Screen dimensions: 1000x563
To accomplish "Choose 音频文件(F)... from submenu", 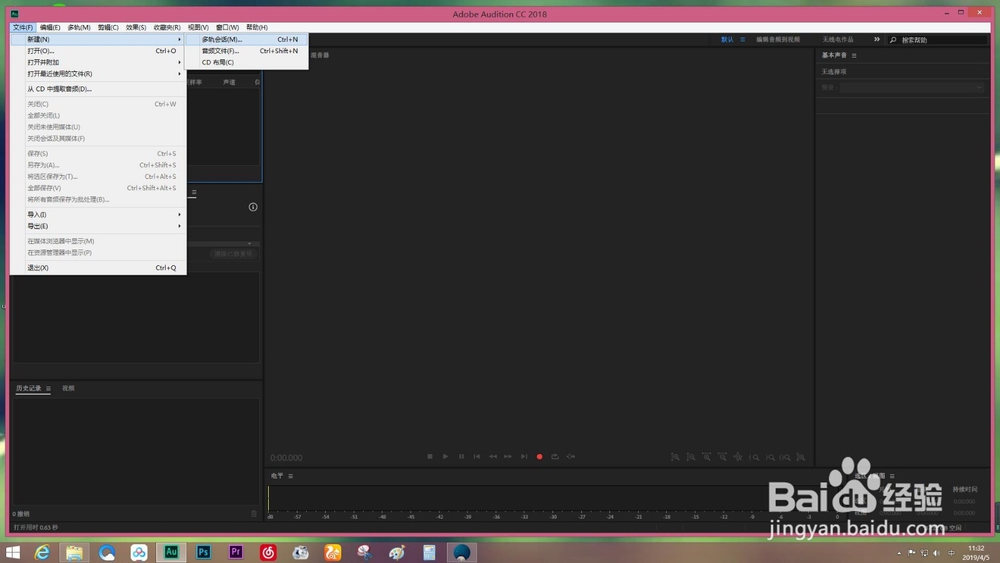I will click(x=247, y=51).
